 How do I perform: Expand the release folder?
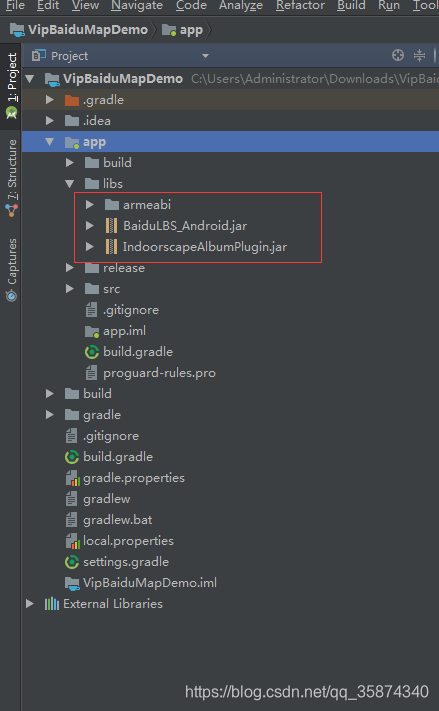(69, 268)
